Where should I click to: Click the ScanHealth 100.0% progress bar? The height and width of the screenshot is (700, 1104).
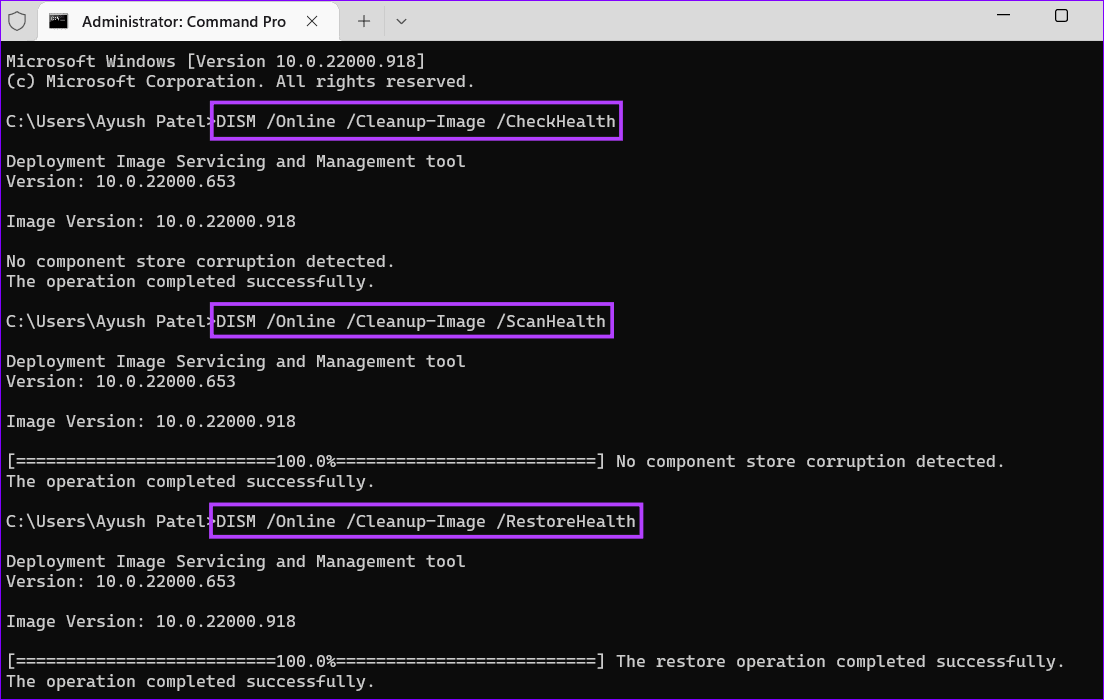(305, 461)
